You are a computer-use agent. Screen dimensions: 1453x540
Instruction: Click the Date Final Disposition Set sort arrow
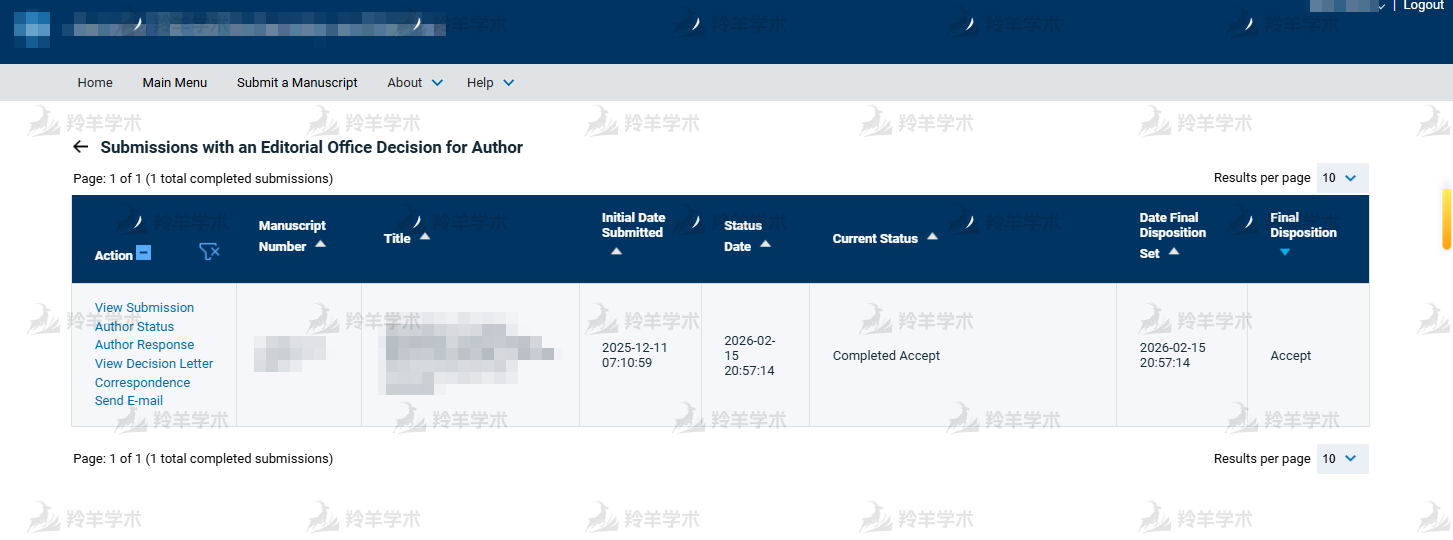(1174, 252)
